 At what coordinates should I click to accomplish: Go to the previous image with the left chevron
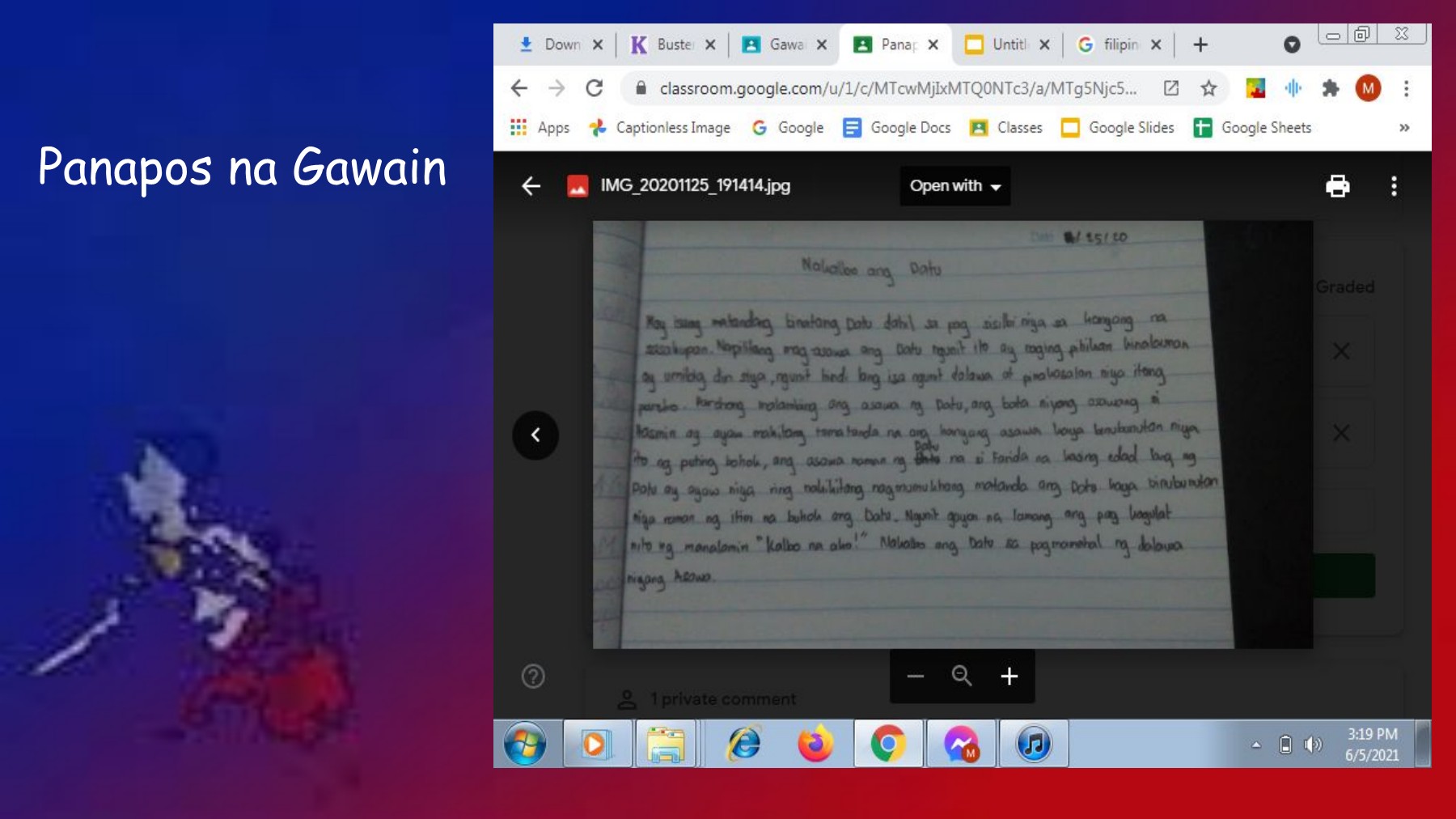coord(535,435)
